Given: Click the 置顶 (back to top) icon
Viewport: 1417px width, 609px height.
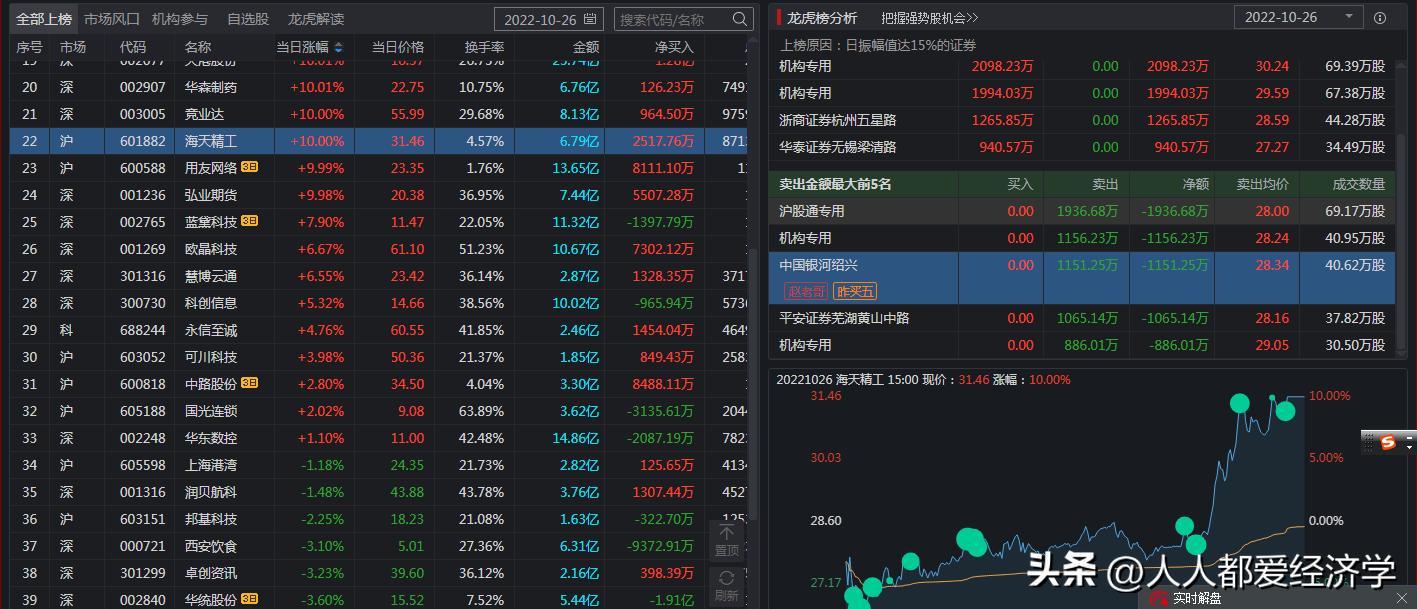Looking at the screenshot, I should pos(727,540).
